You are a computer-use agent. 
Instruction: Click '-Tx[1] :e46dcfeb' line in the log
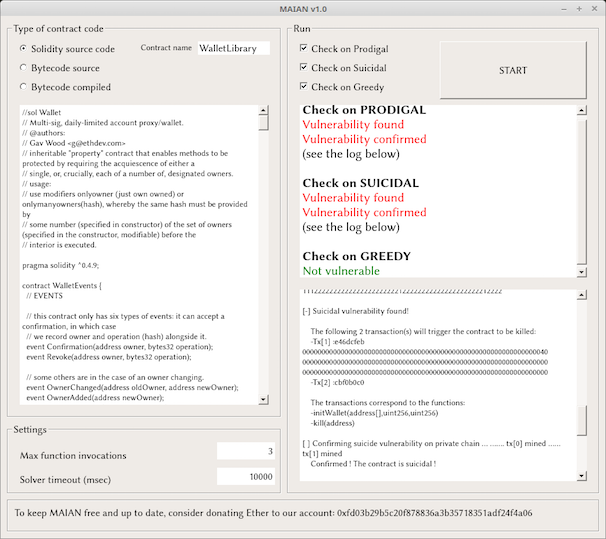337,342
